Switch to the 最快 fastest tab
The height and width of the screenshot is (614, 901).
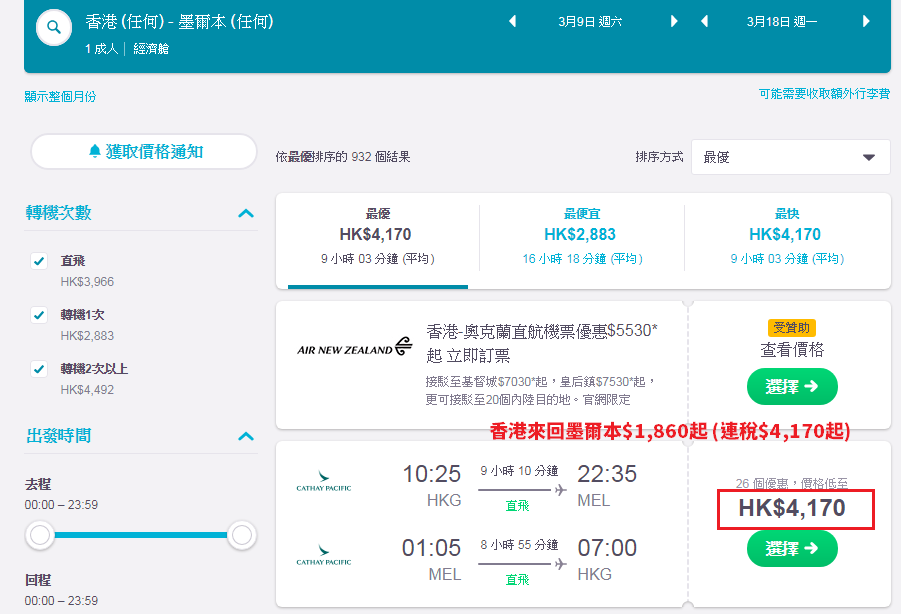click(x=787, y=237)
